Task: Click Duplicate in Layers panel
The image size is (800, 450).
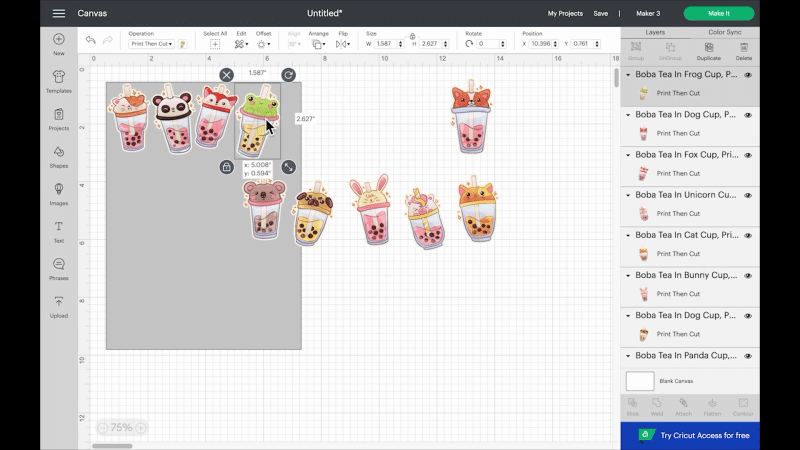Action: click(x=709, y=52)
